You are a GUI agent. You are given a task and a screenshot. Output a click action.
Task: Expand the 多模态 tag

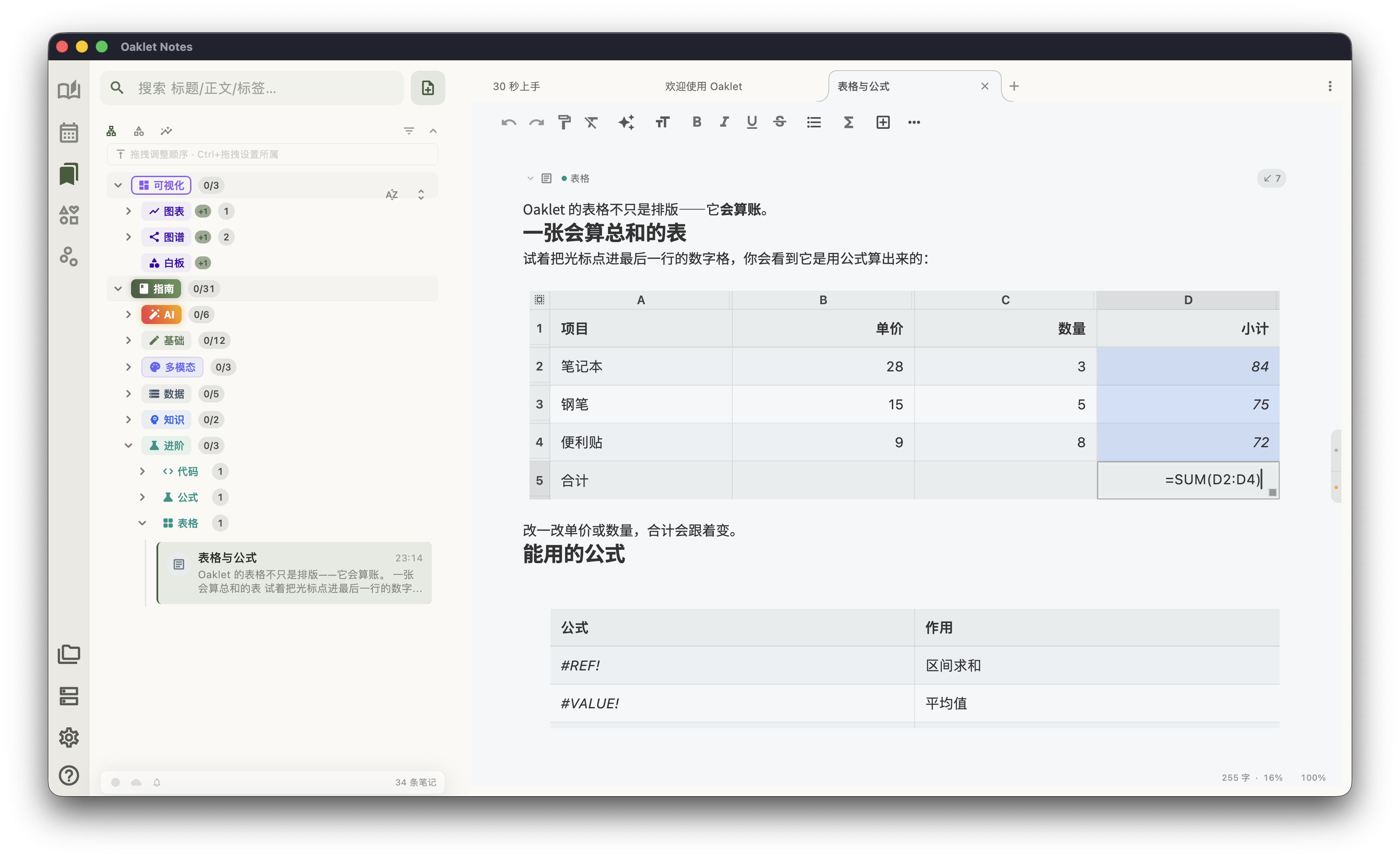pyautogui.click(x=128, y=367)
